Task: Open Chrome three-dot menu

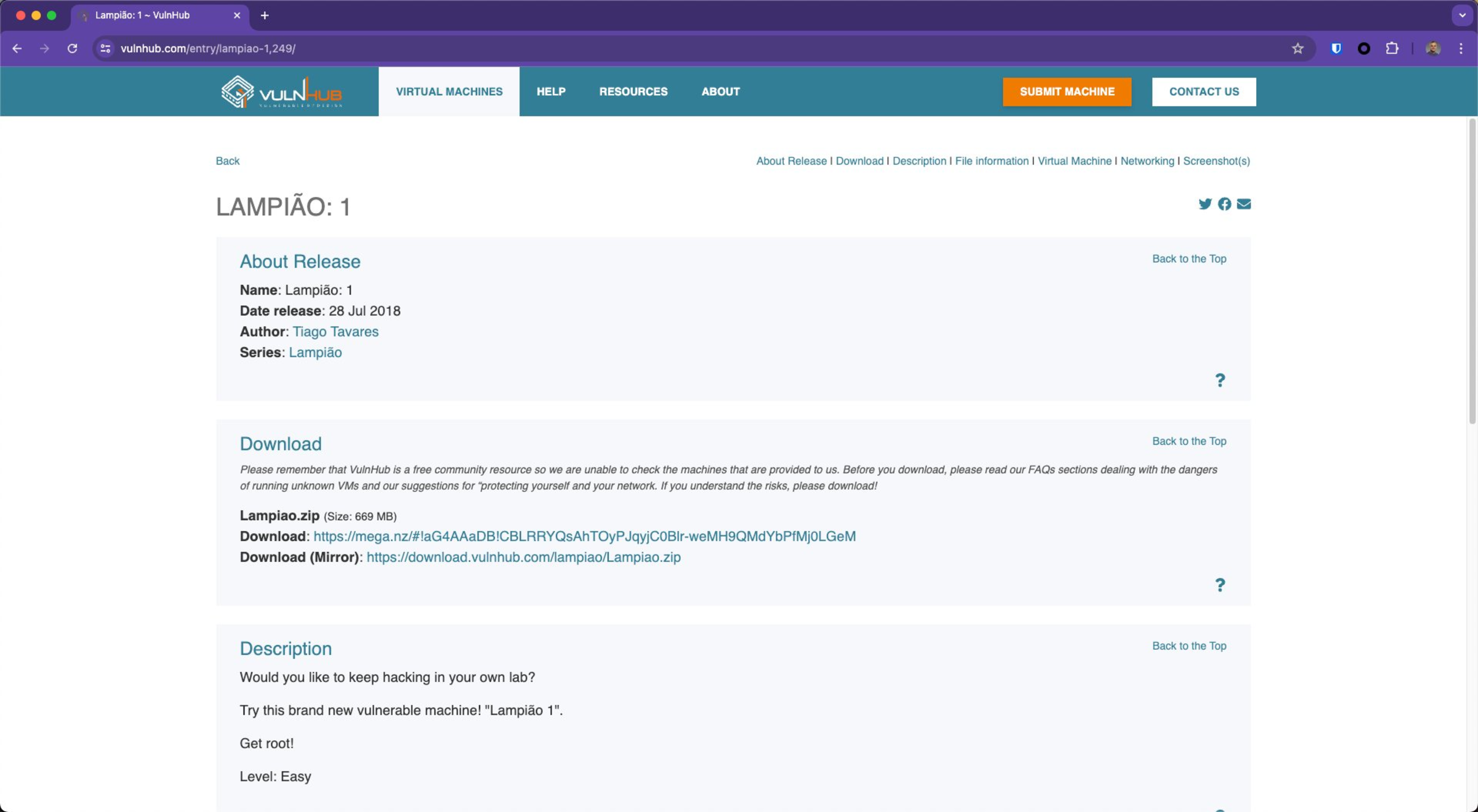Action: [x=1461, y=49]
